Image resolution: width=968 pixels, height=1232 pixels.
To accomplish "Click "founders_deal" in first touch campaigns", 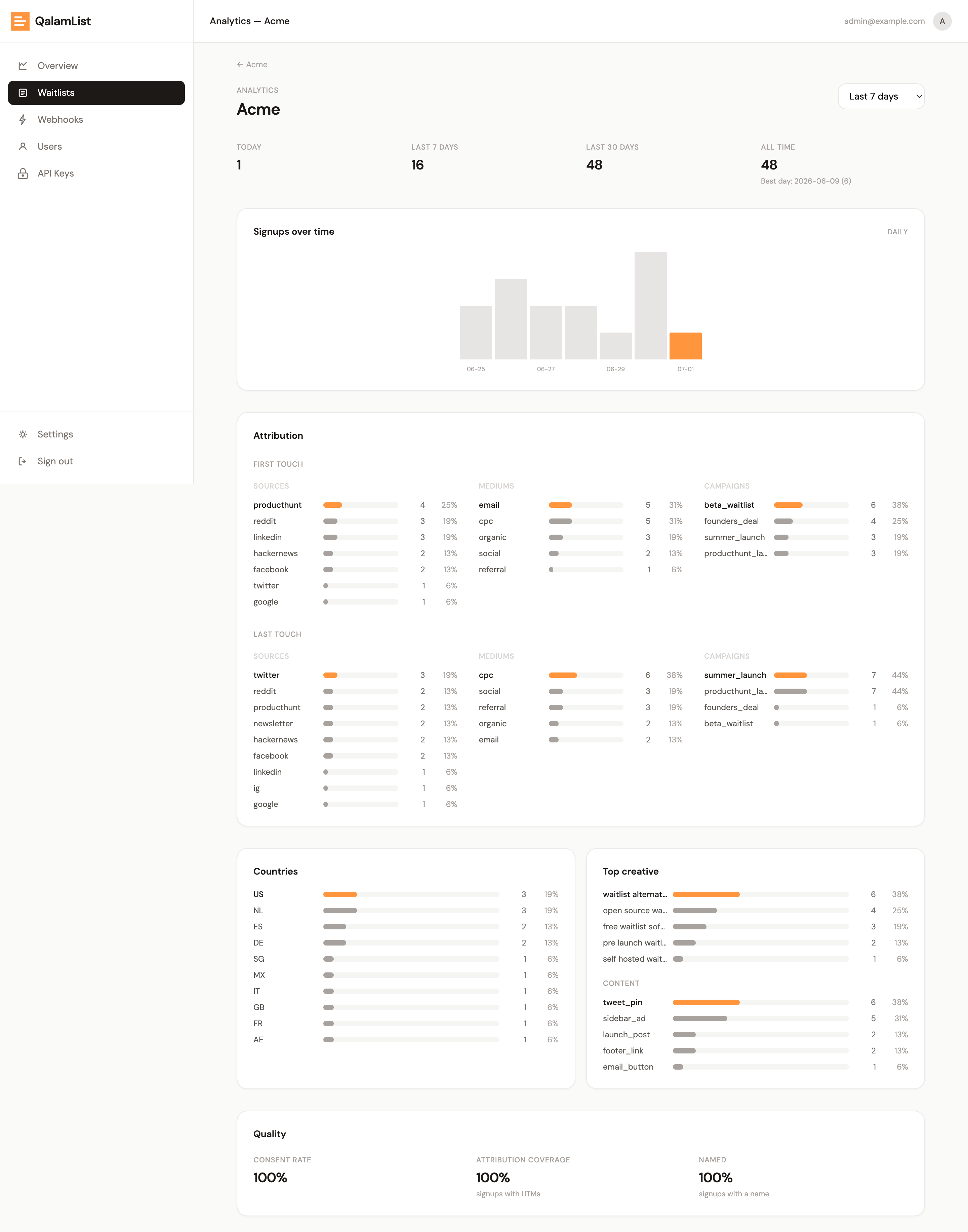I will [x=731, y=521].
